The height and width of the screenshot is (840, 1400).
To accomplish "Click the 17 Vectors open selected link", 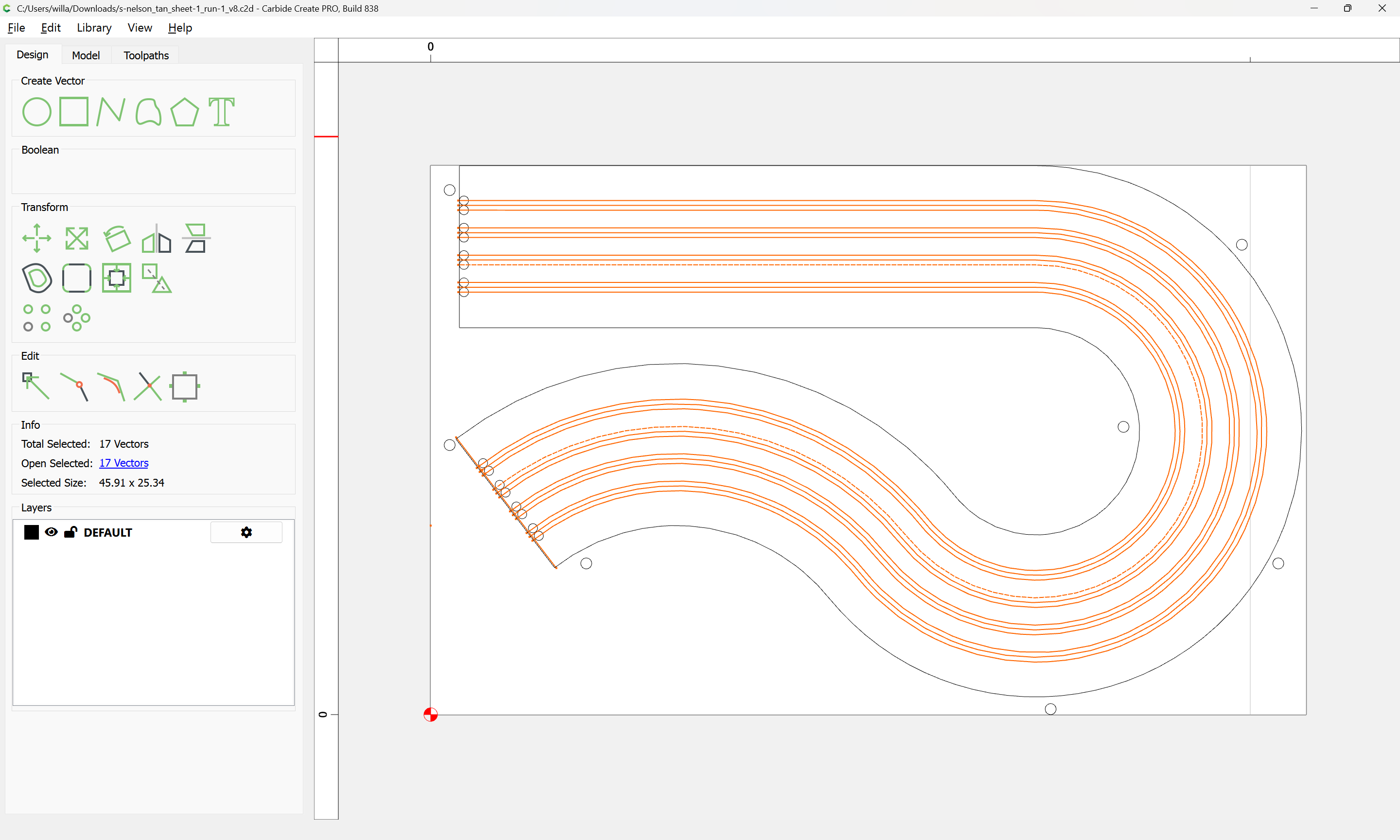I will point(123,463).
